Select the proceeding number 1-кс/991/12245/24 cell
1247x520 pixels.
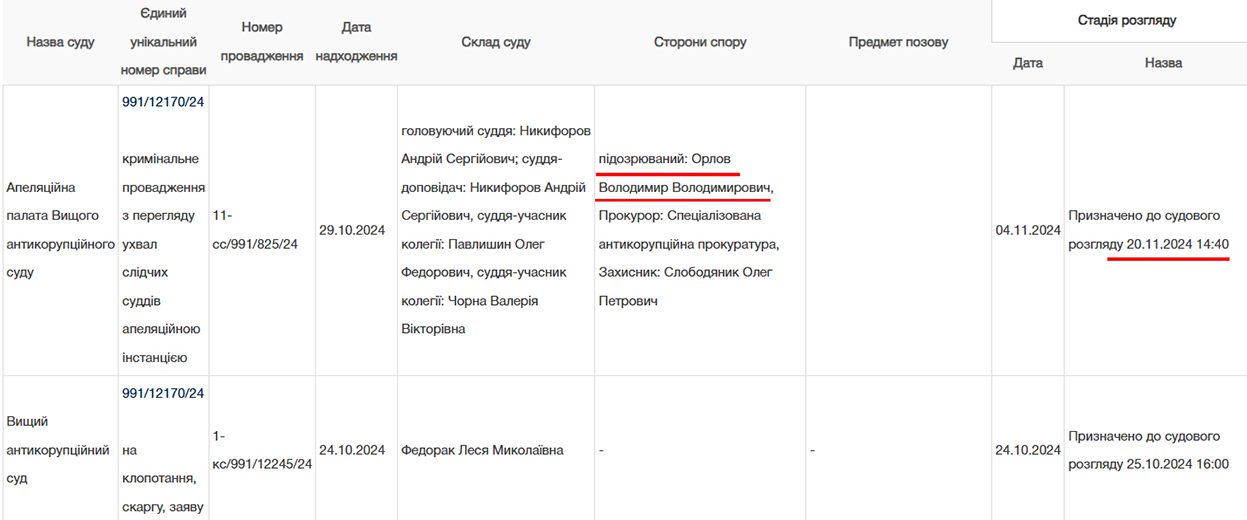(x=262, y=450)
